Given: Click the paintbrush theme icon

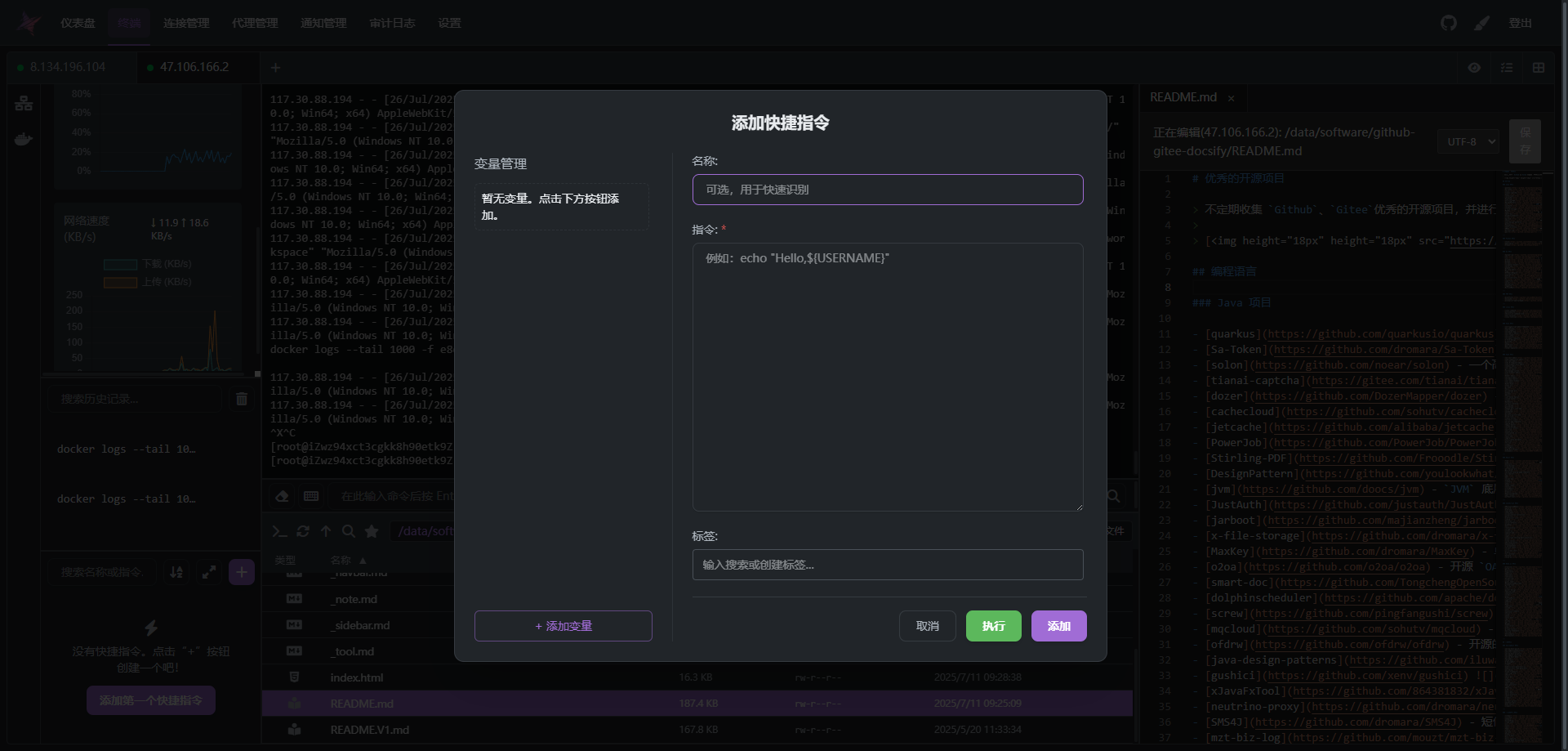Looking at the screenshot, I should 1481,23.
